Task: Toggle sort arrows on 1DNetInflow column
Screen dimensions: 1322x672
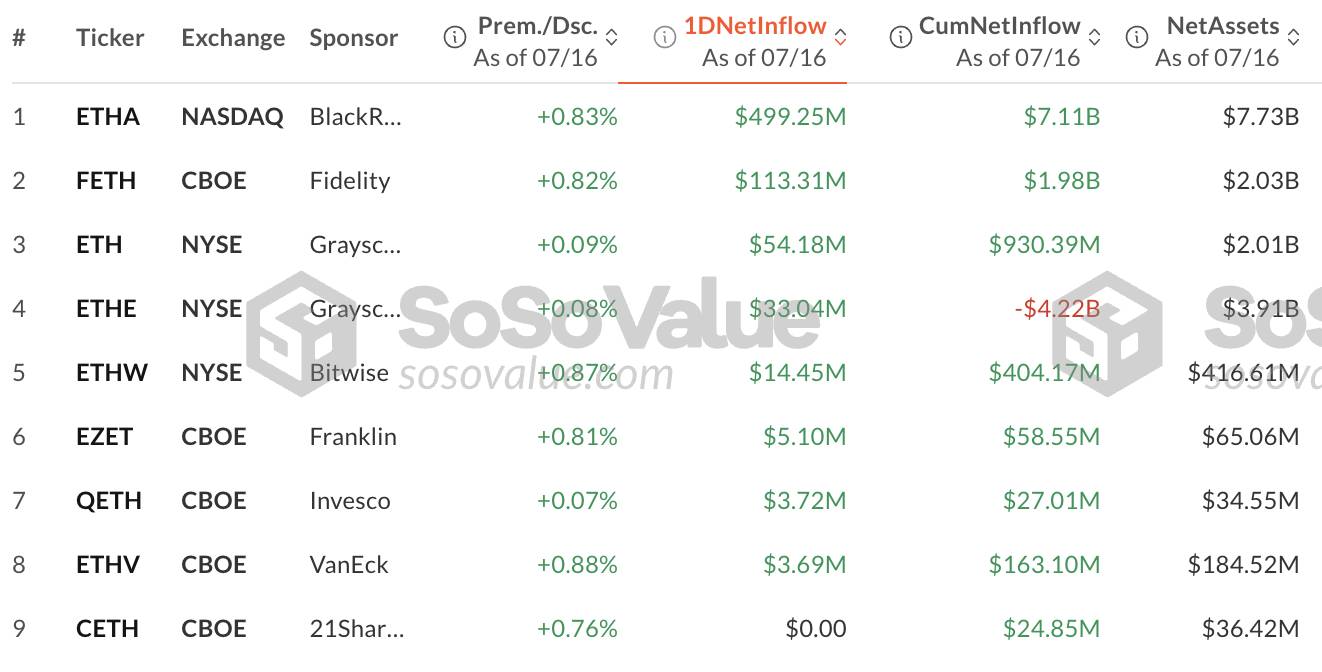Action: pyautogui.click(x=840, y=38)
